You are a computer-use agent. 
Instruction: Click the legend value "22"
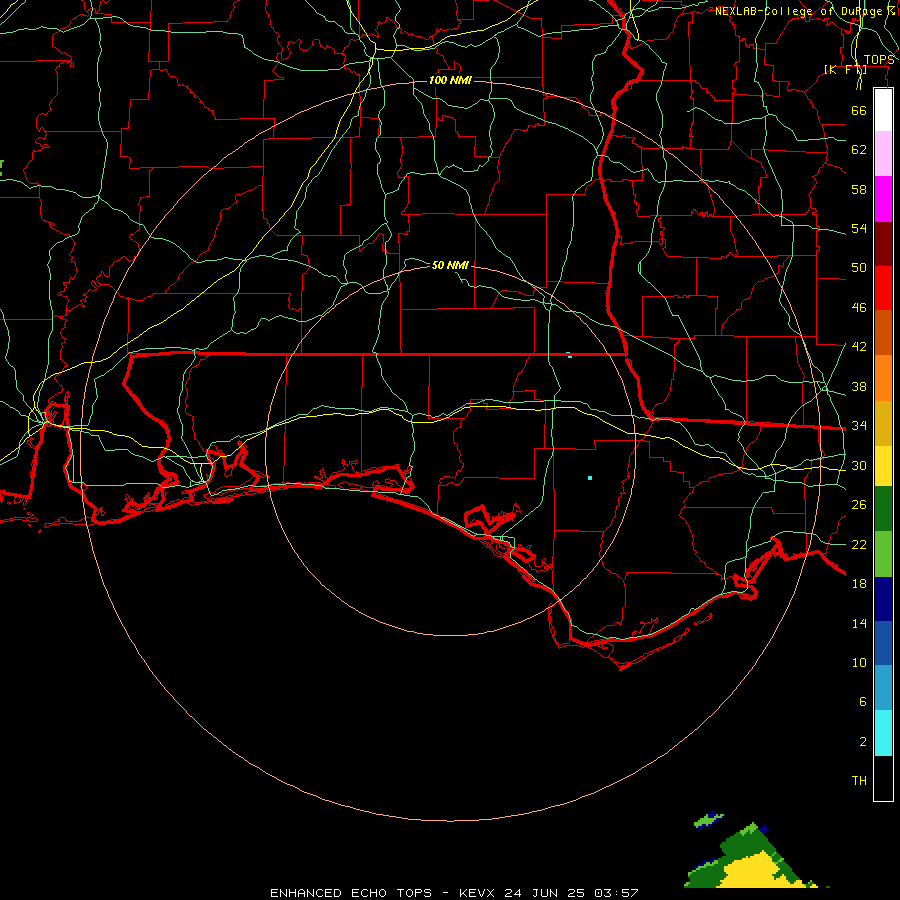(x=859, y=544)
